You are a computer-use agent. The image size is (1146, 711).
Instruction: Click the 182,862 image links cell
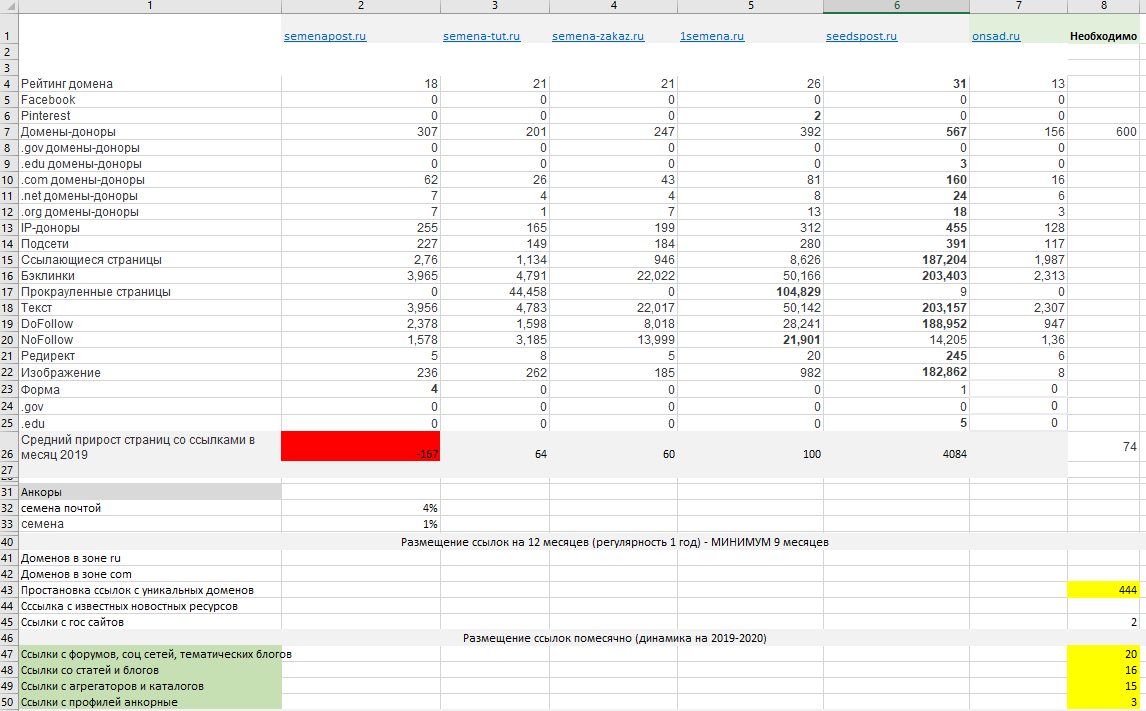[x=896, y=372]
